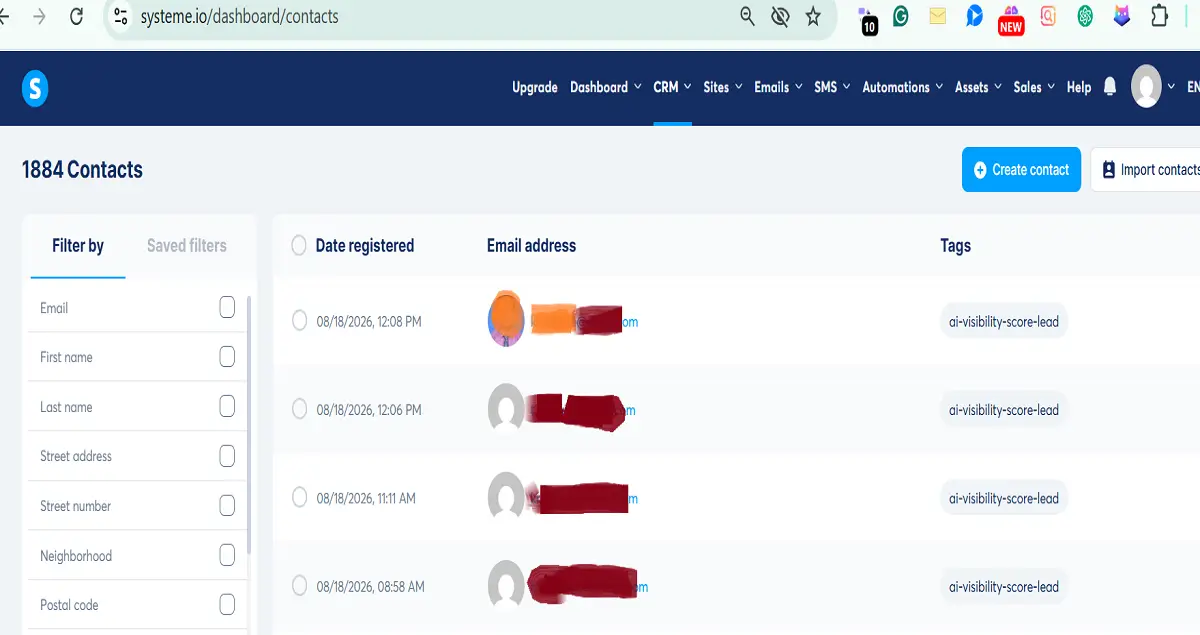This screenshot has width=1200, height=635.
Task: Open Help in the top navigation
Action: [1079, 87]
